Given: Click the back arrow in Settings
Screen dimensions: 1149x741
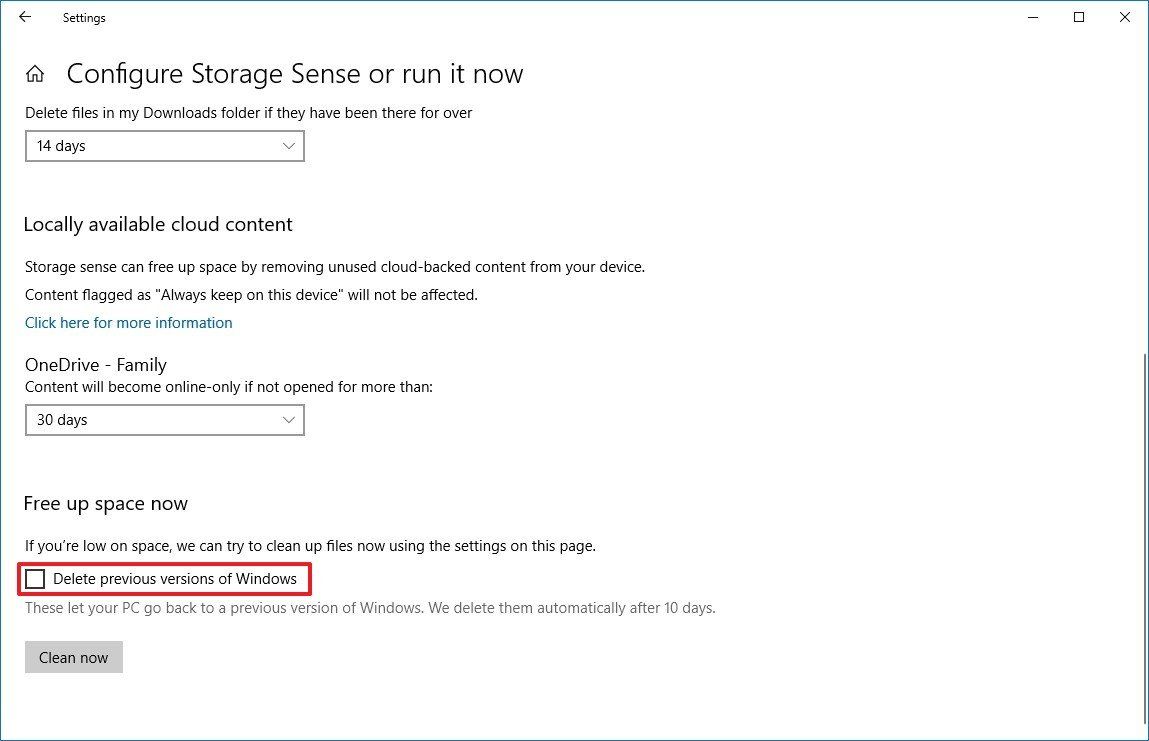Looking at the screenshot, I should [x=25, y=17].
